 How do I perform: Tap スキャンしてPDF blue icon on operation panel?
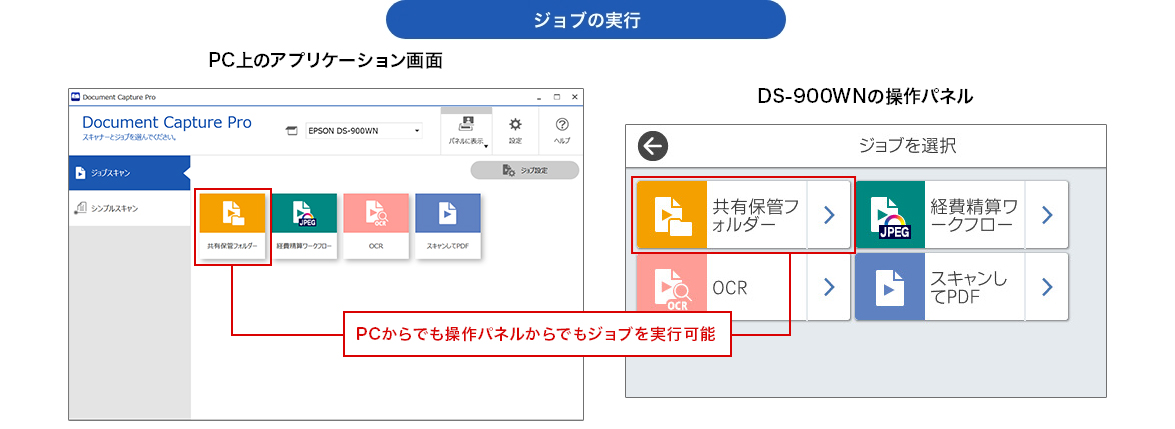click(x=890, y=286)
